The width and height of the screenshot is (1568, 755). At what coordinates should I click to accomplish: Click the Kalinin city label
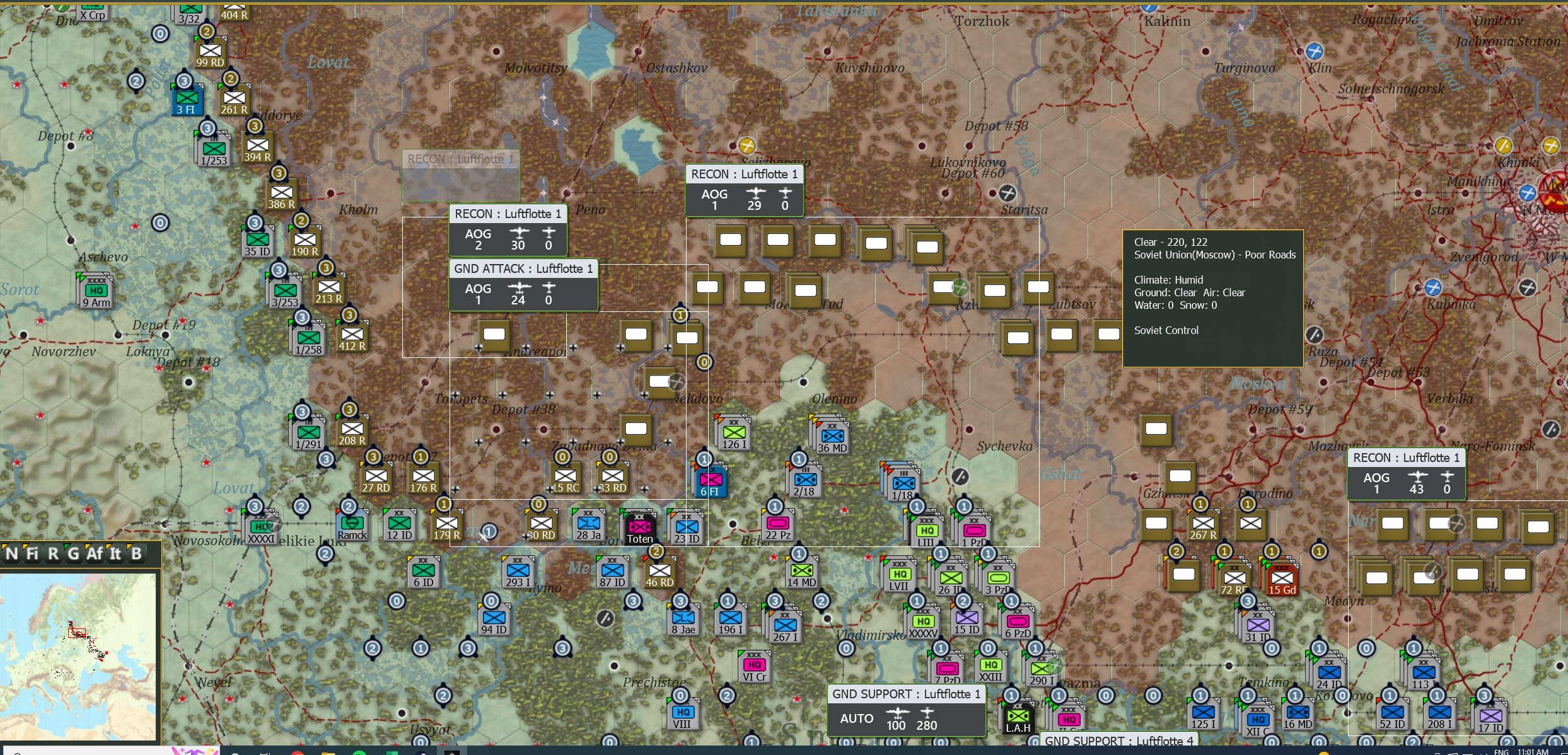(x=1167, y=21)
